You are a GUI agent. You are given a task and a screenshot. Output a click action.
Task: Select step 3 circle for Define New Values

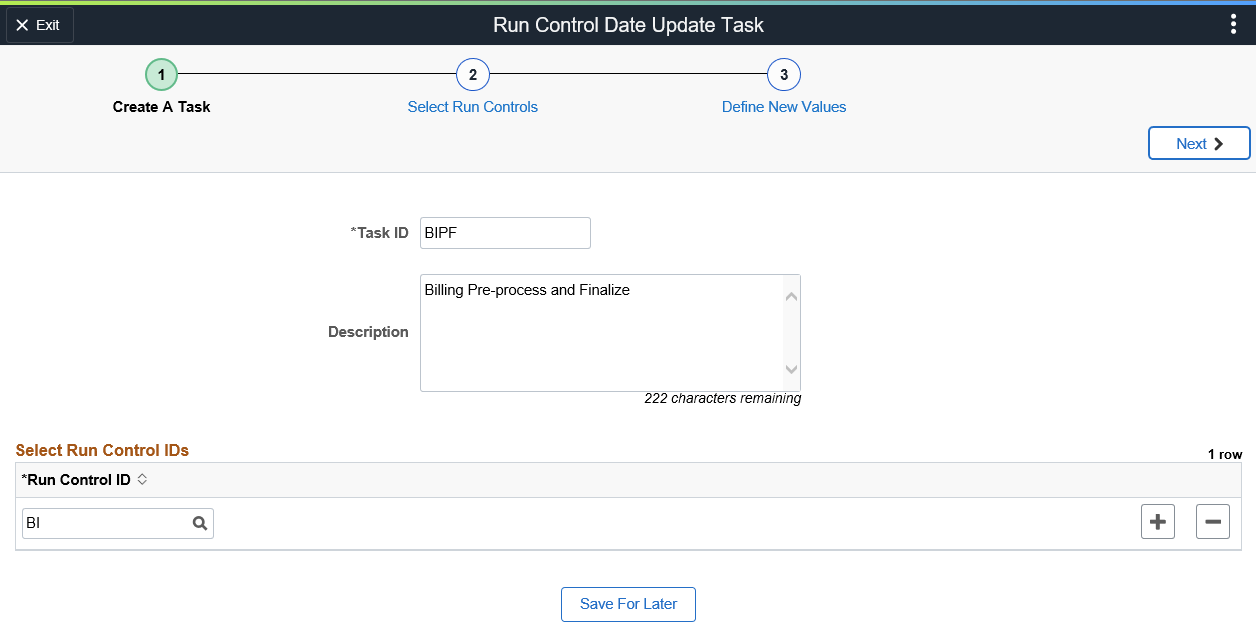pyautogui.click(x=784, y=74)
